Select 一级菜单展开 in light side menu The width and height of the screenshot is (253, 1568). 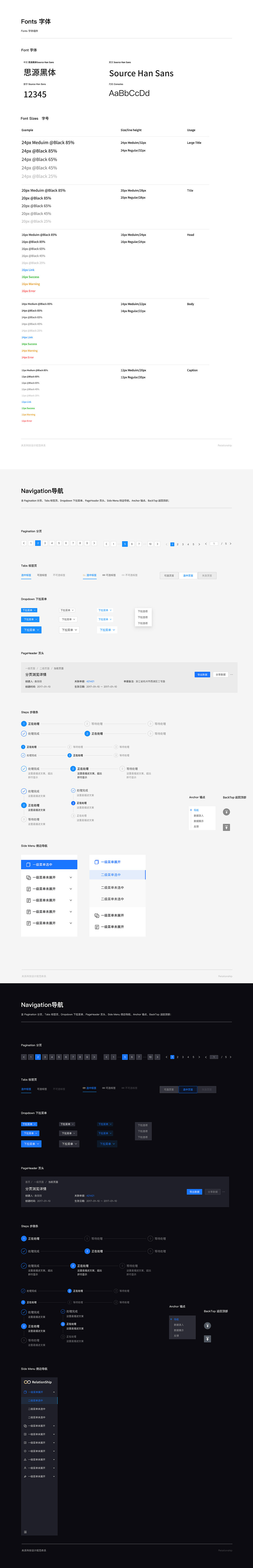pos(117,862)
